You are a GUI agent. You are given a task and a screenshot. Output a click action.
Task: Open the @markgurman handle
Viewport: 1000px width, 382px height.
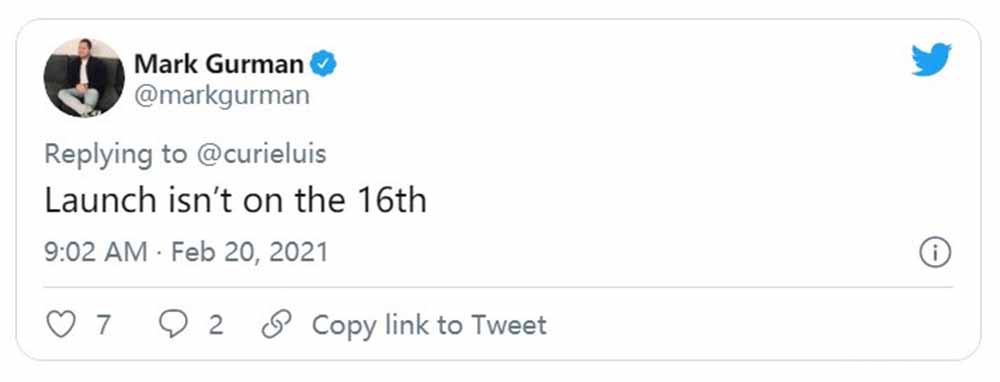(x=221, y=96)
